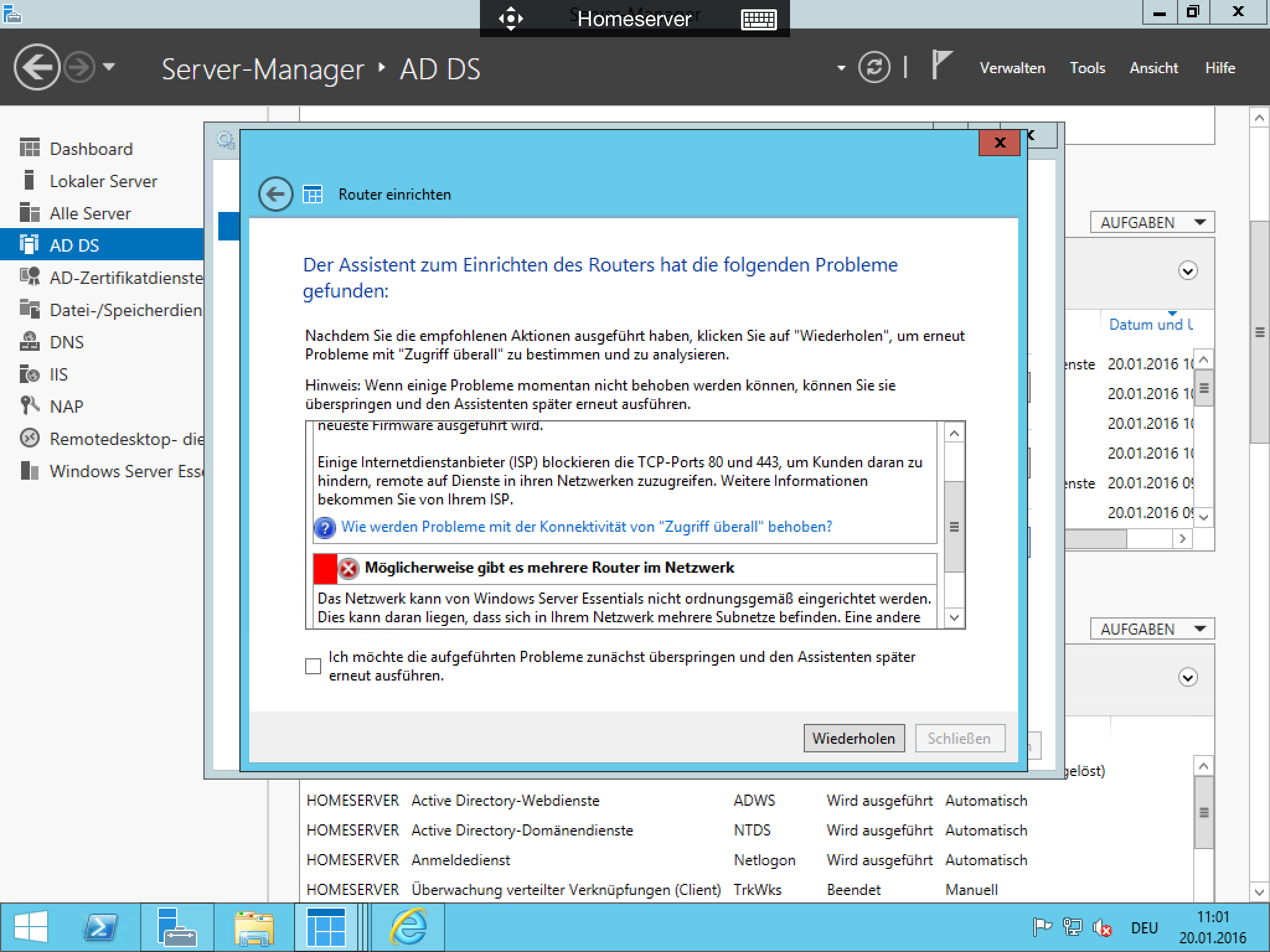
Task: Click the DNS role icon
Action: tap(29, 341)
